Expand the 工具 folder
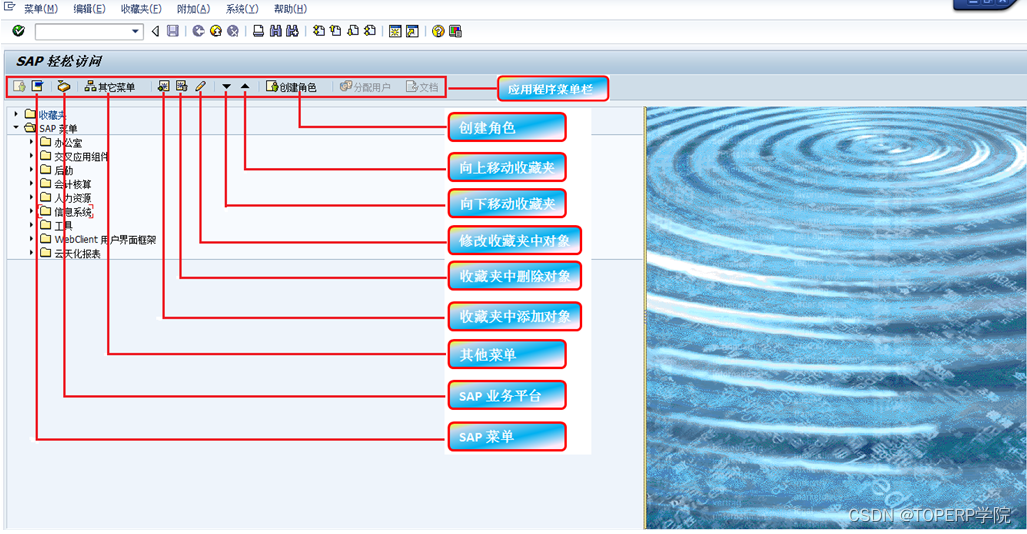Screen dimensions: 1027x534 coord(31,225)
